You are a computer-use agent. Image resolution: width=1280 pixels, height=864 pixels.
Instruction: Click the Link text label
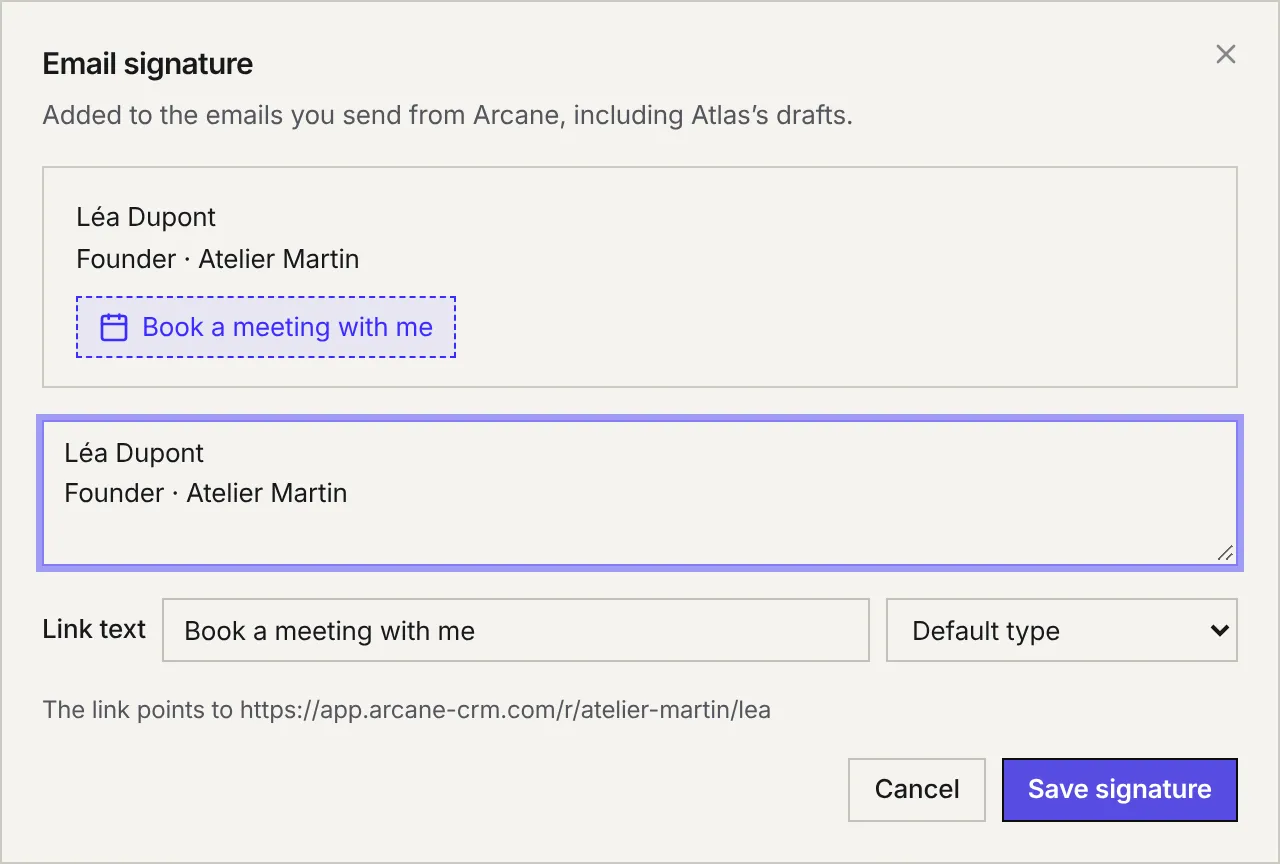[94, 629]
